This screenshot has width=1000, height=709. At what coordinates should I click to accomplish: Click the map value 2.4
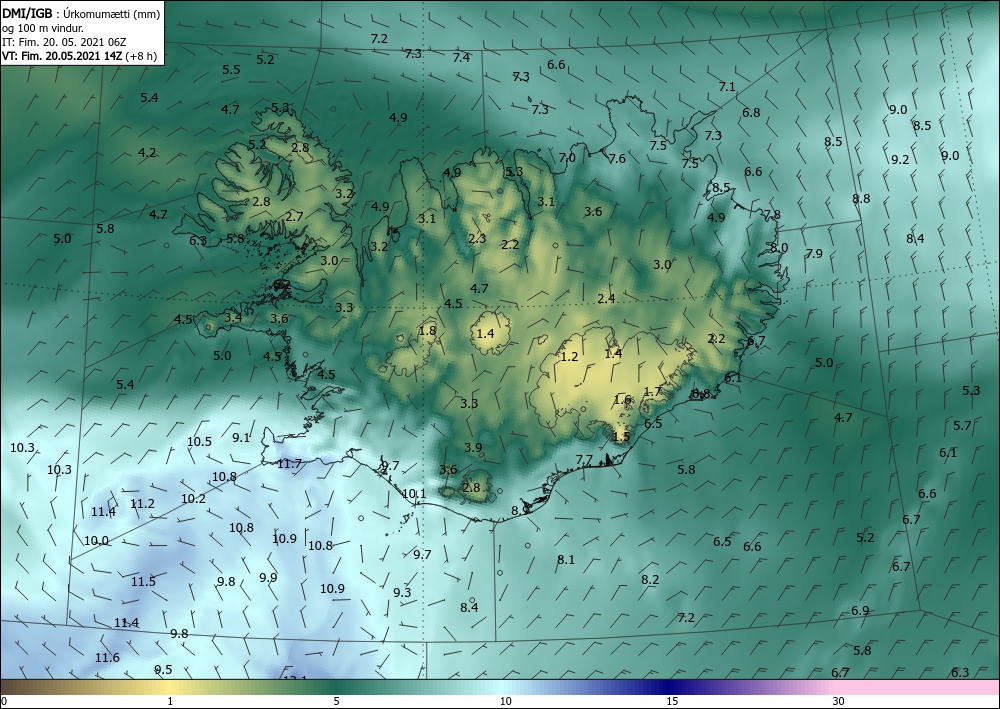pyautogui.click(x=606, y=298)
